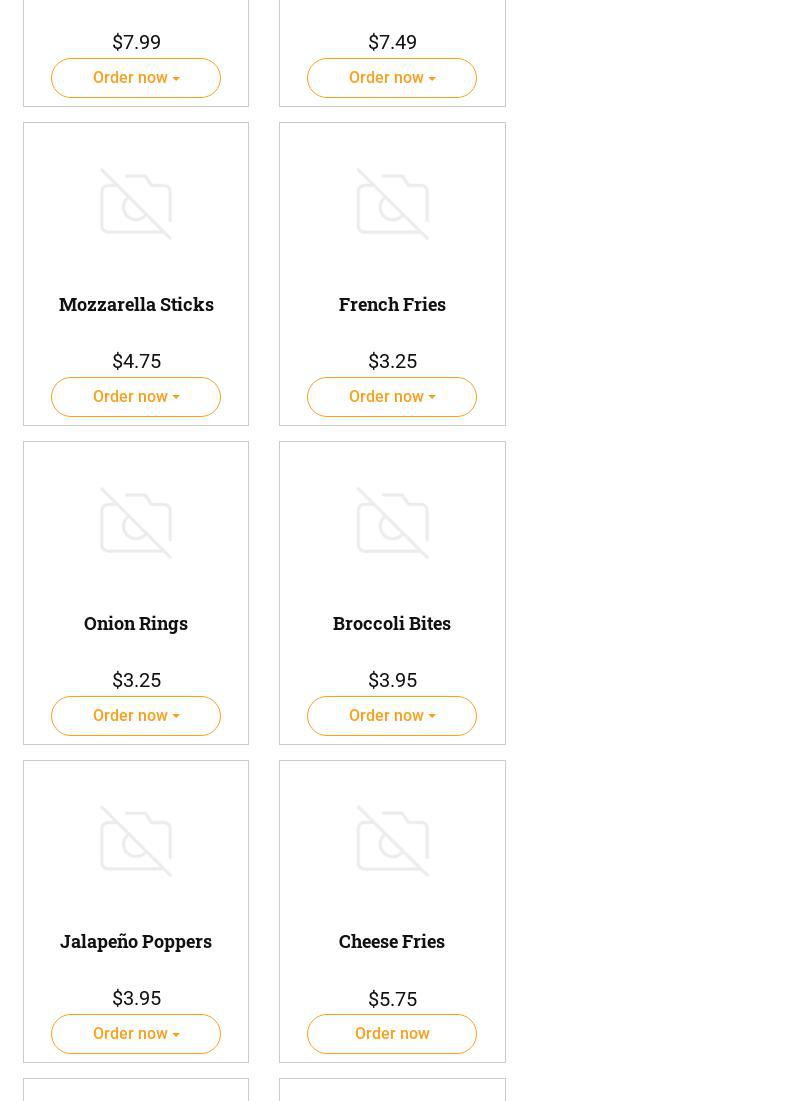Open Order now dropdown for Jalapeño Poppers

[x=136, y=1034]
